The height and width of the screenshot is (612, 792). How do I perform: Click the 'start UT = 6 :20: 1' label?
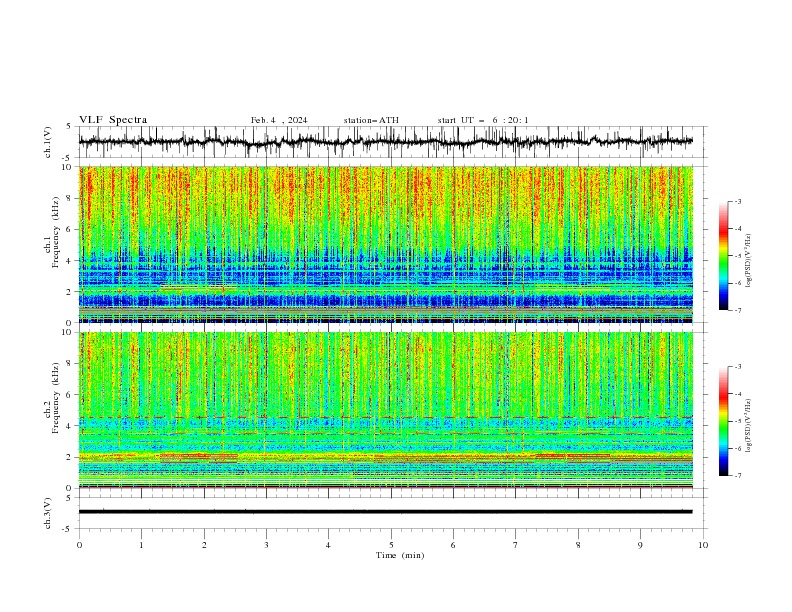point(483,120)
